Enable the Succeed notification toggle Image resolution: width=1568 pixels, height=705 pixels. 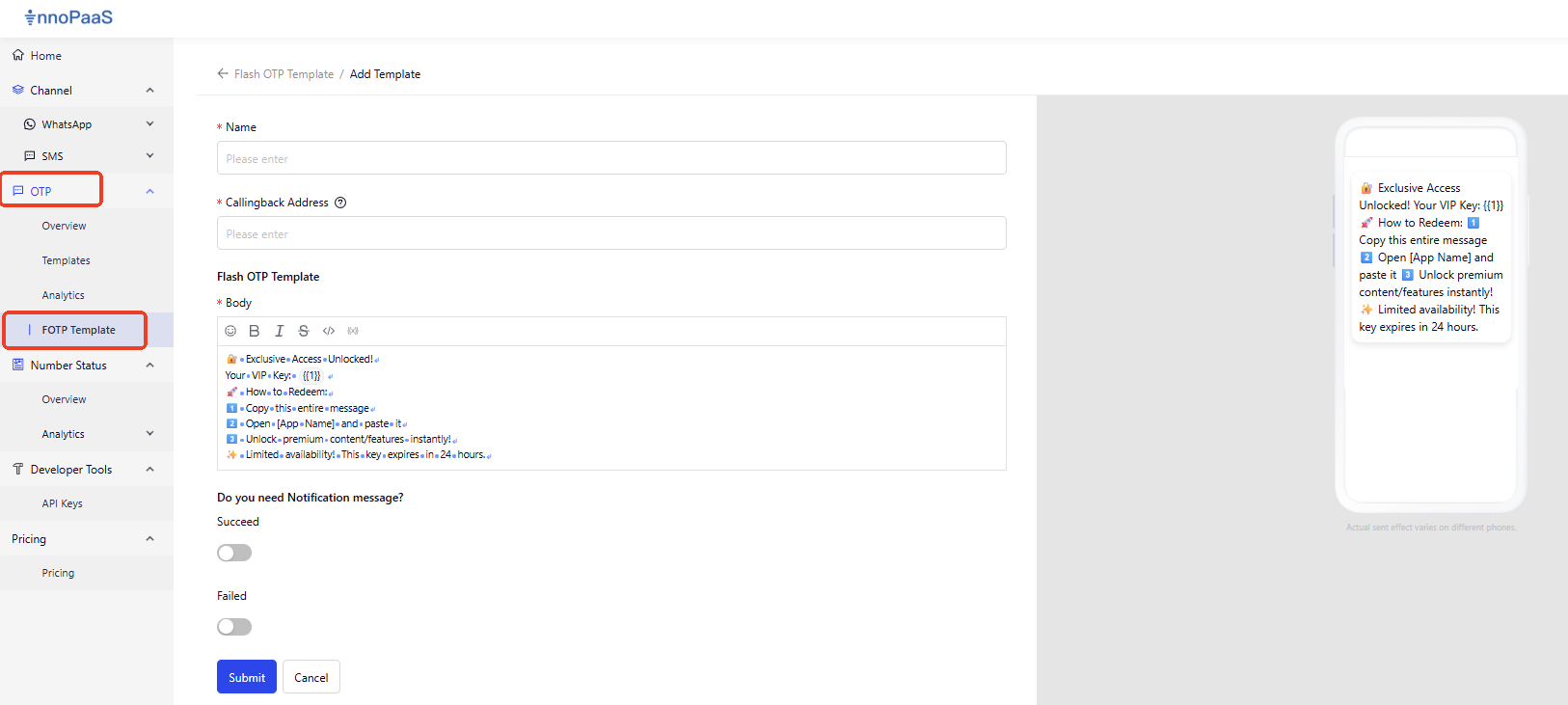(234, 553)
